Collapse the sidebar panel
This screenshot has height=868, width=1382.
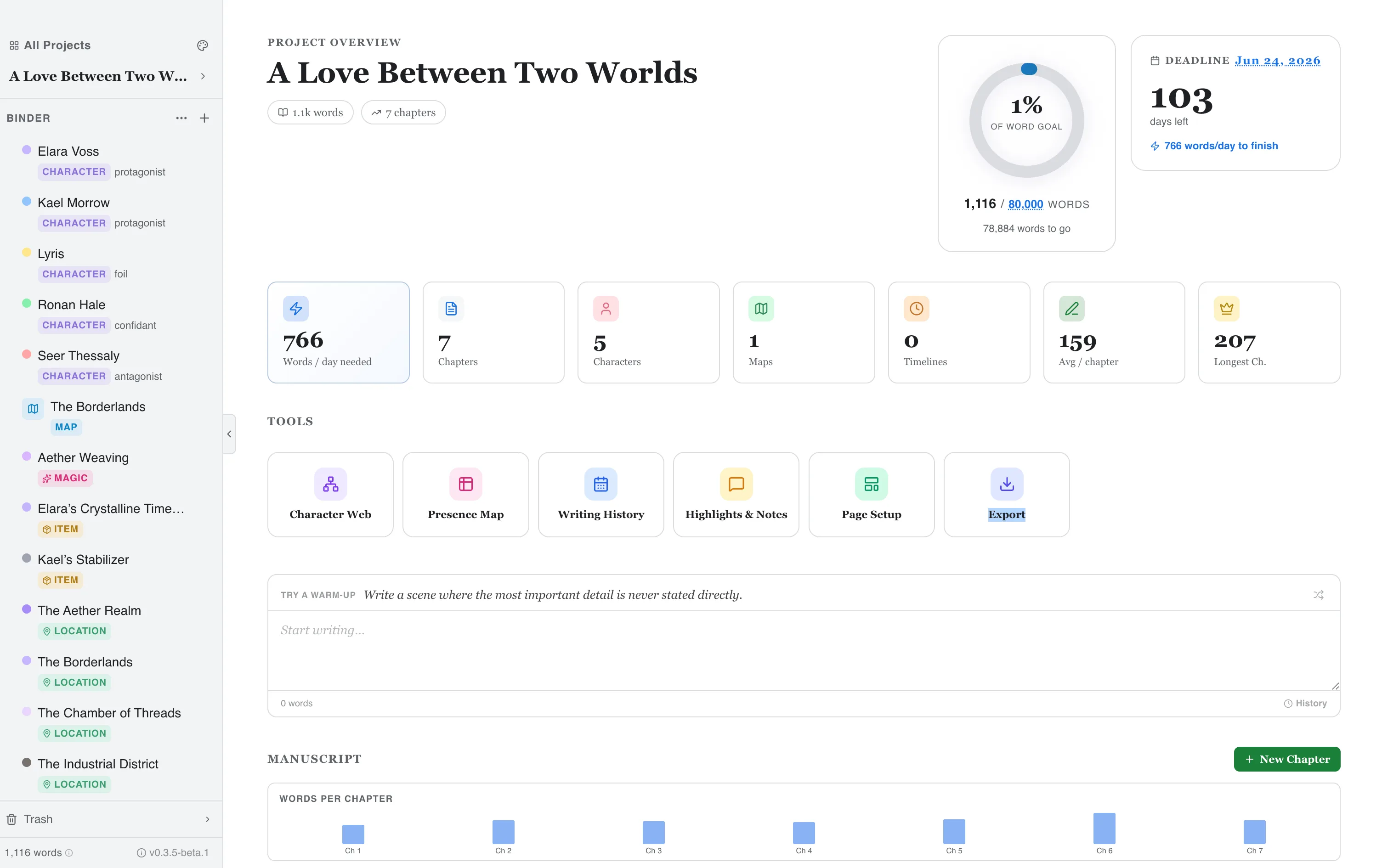point(229,434)
